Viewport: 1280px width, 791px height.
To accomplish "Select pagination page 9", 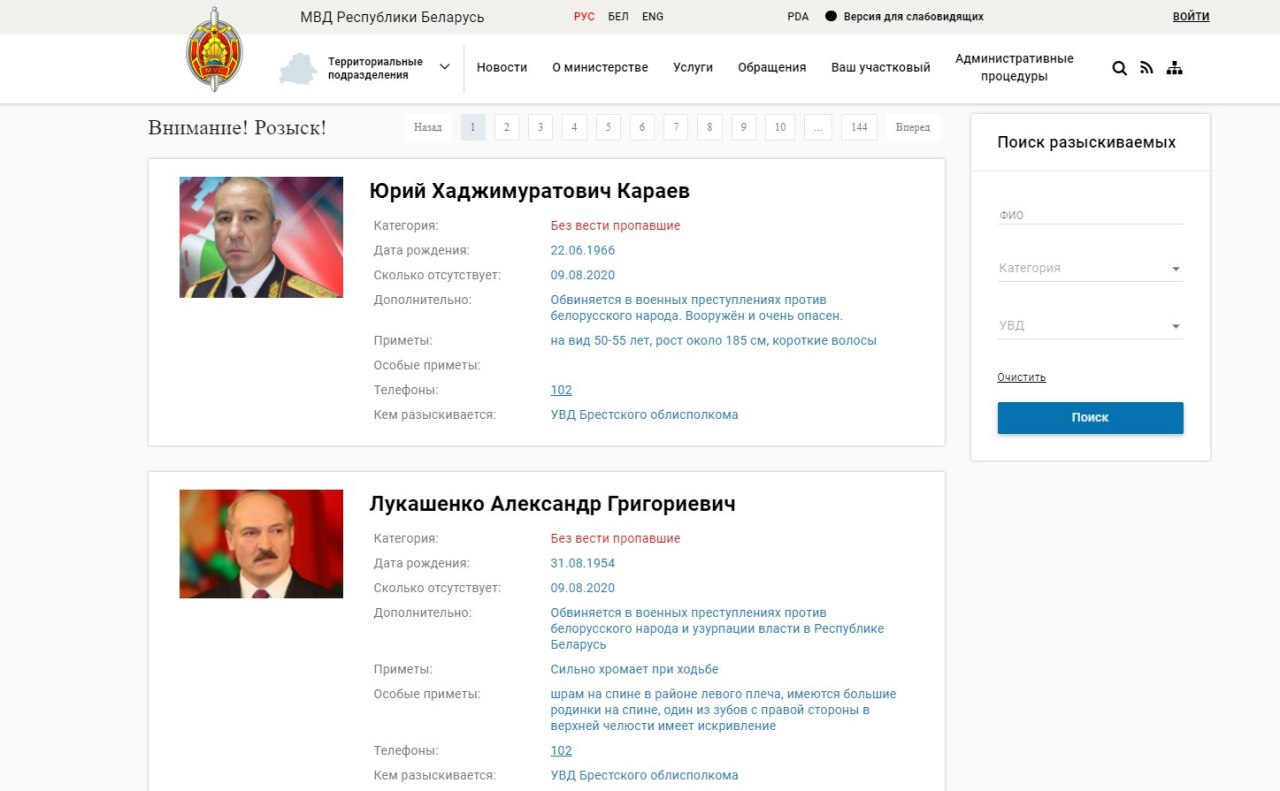I will 743,127.
